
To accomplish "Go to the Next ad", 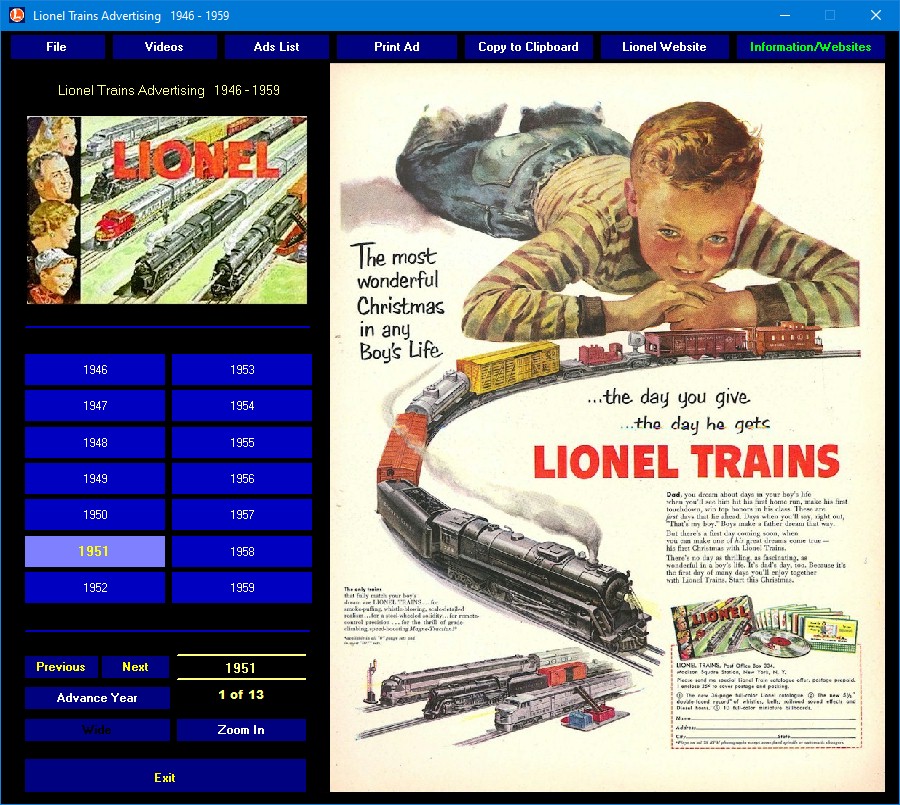I will tap(135, 667).
